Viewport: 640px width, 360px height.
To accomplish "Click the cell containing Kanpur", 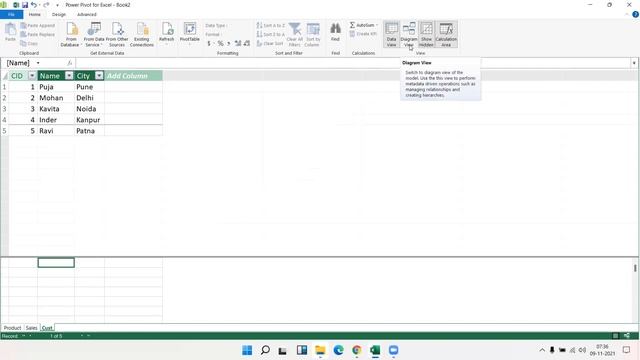I will click(89, 120).
